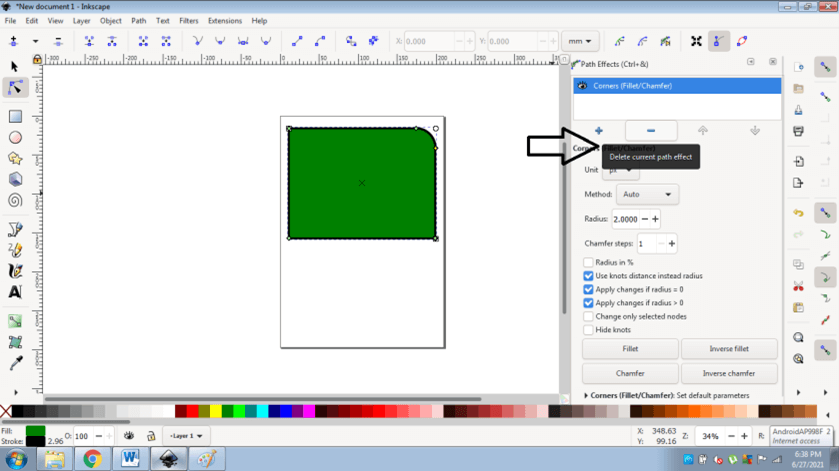Select the Rectangle tool
The width and height of the screenshot is (839, 471).
click(15, 117)
